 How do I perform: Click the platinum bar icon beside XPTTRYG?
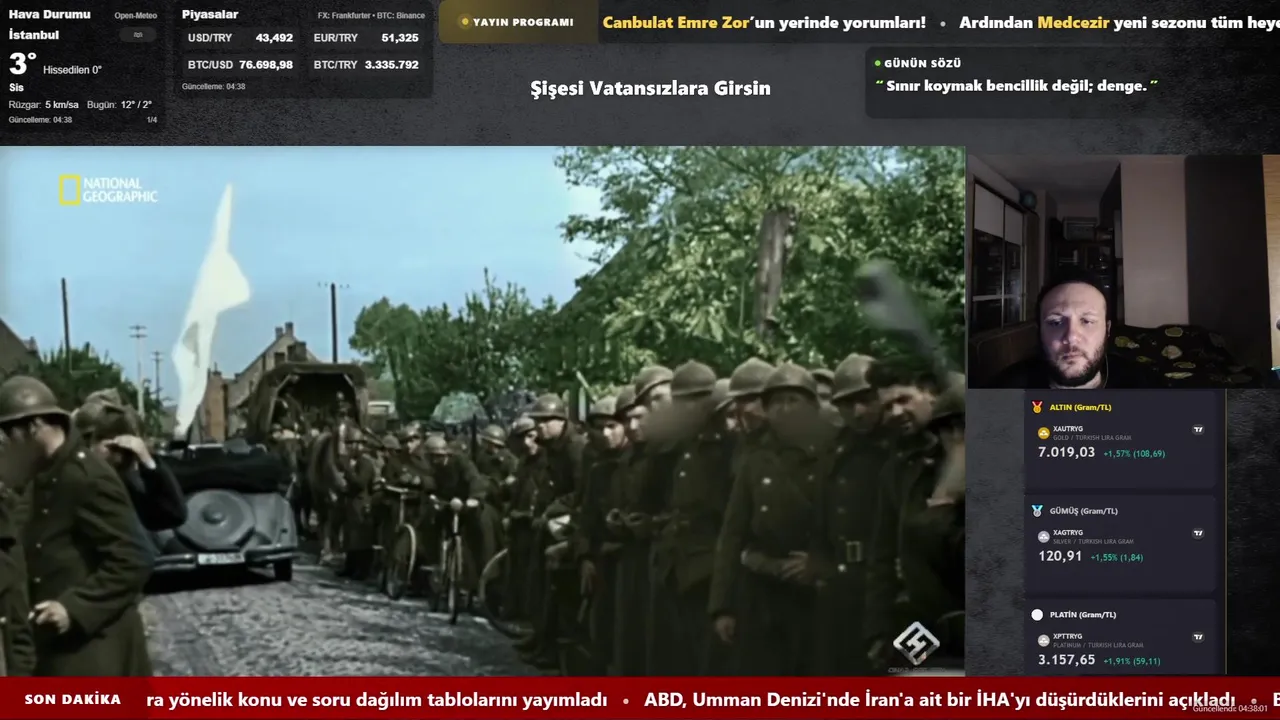pos(1044,640)
